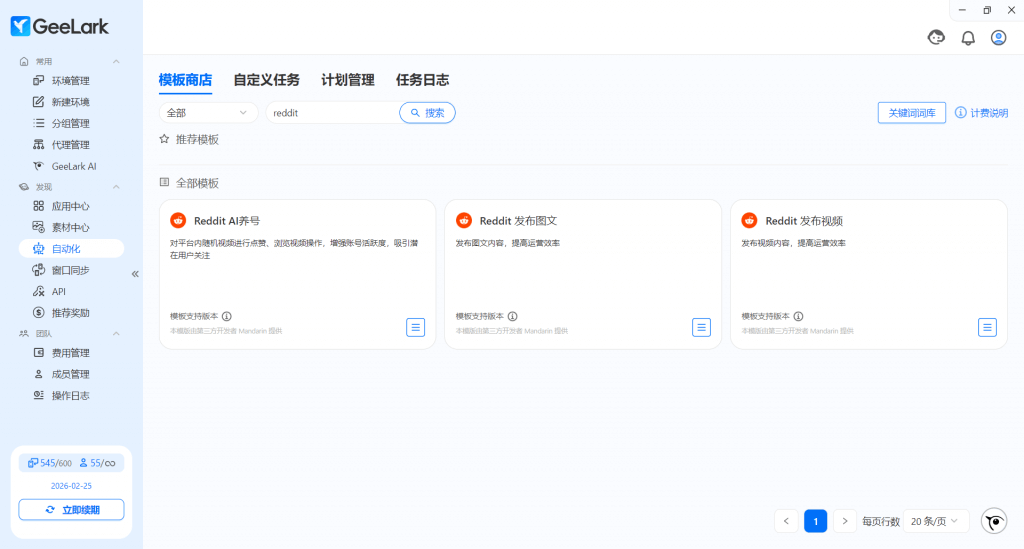Collapse the sidebar with double-chevron icon
Viewport: 1024px width, 549px height.
coord(135,273)
